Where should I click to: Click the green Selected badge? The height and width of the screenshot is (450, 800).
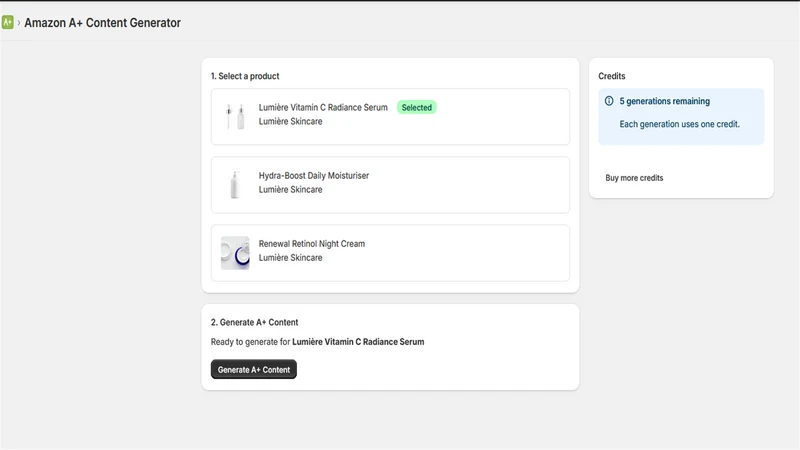pyautogui.click(x=416, y=108)
